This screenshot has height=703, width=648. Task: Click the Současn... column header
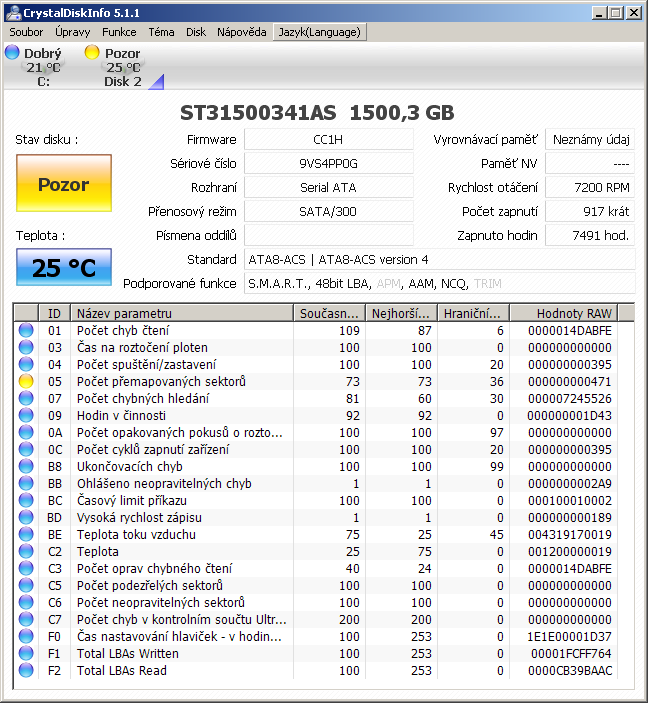[x=330, y=313]
